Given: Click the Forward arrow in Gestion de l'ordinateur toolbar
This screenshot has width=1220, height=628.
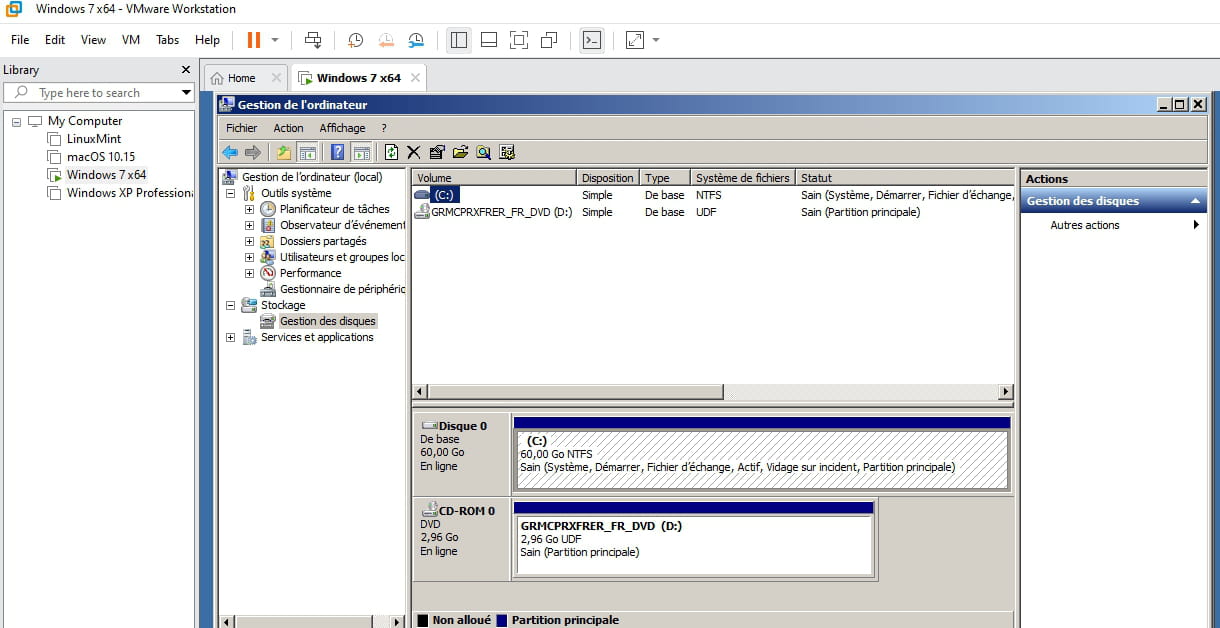Looking at the screenshot, I should point(253,152).
